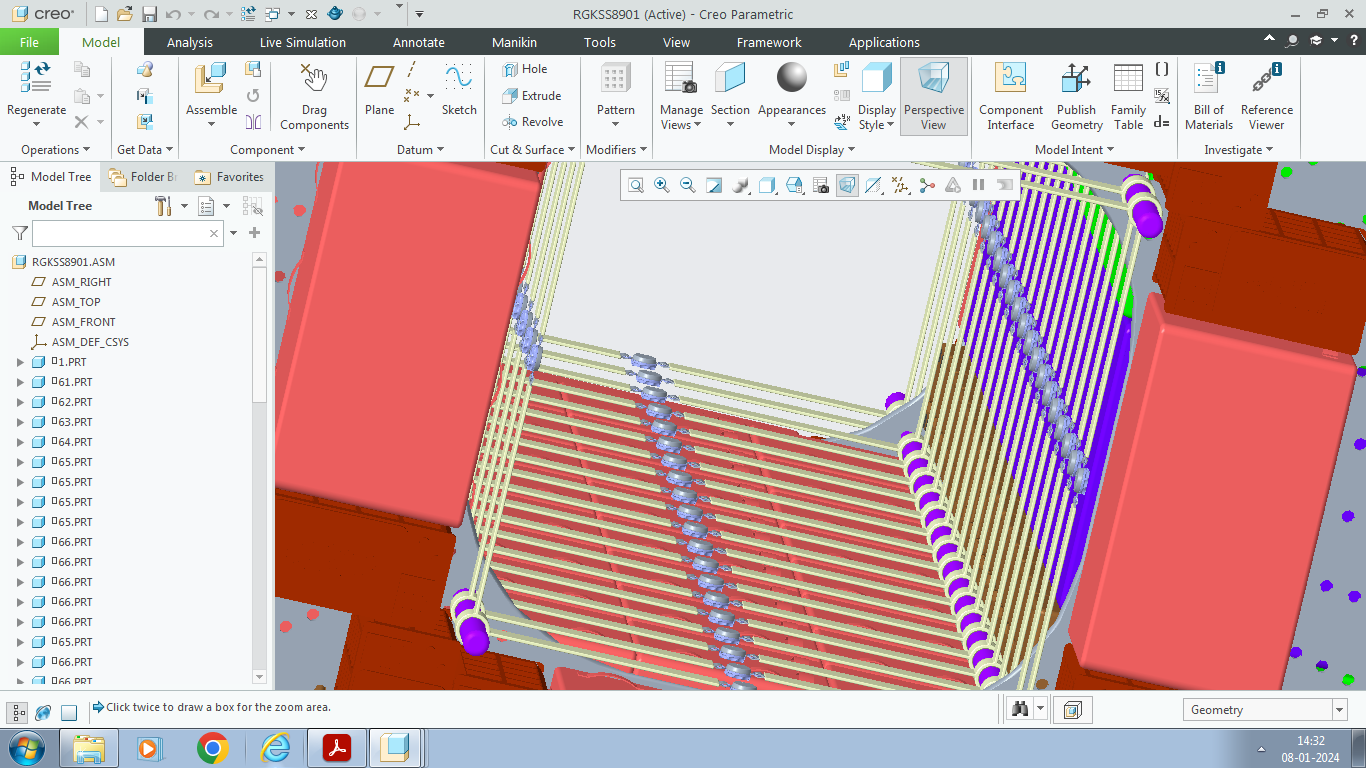Toggle spin center in graphics toolbar
The width and height of the screenshot is (1366, 768).
pyautogui.click(x=927, y=185)
